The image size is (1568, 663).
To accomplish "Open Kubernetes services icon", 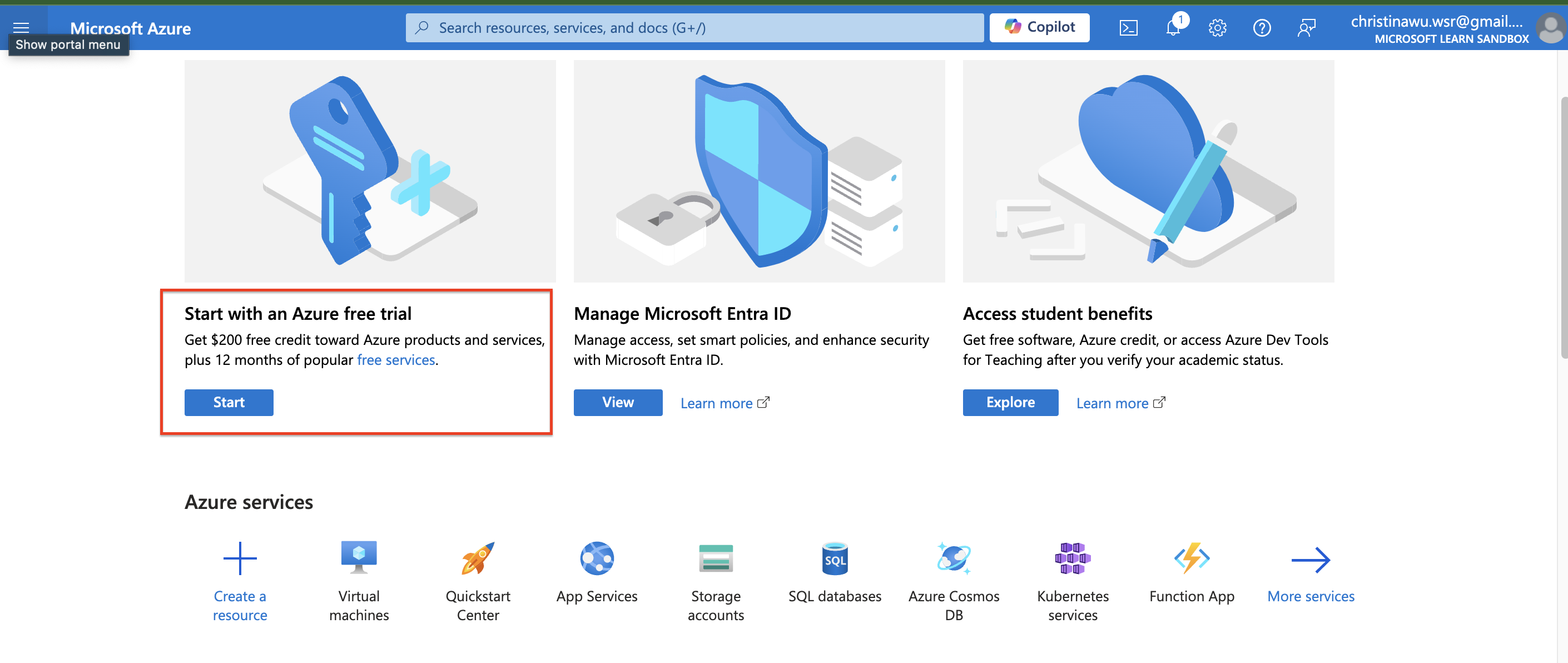I will tap(1073, 558).
